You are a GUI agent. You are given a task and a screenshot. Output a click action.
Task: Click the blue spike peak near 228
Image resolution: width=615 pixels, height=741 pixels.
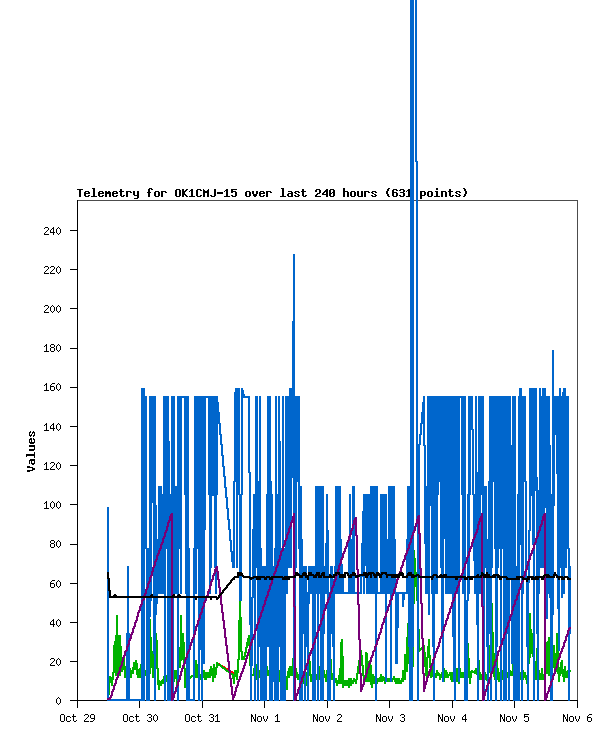click(294, 257)
